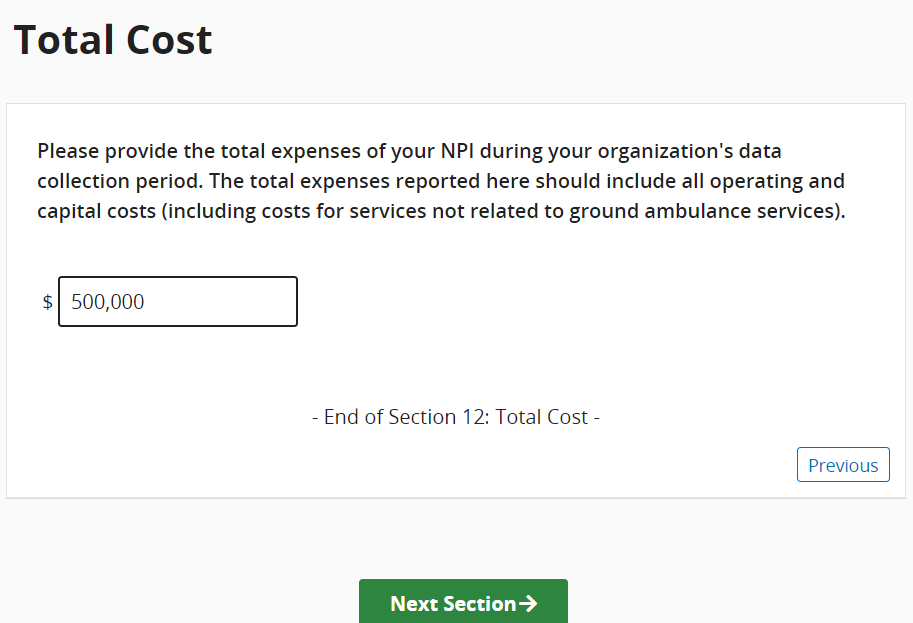Click the arrow icon on Next Section
913x623 pixels.
[529, 604]
